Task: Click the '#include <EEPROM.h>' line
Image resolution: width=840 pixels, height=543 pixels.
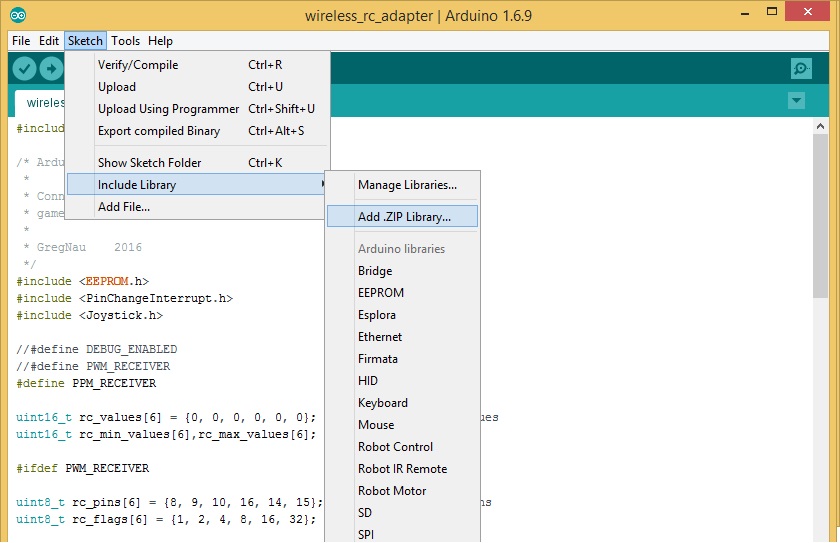Action: point(82,281)
